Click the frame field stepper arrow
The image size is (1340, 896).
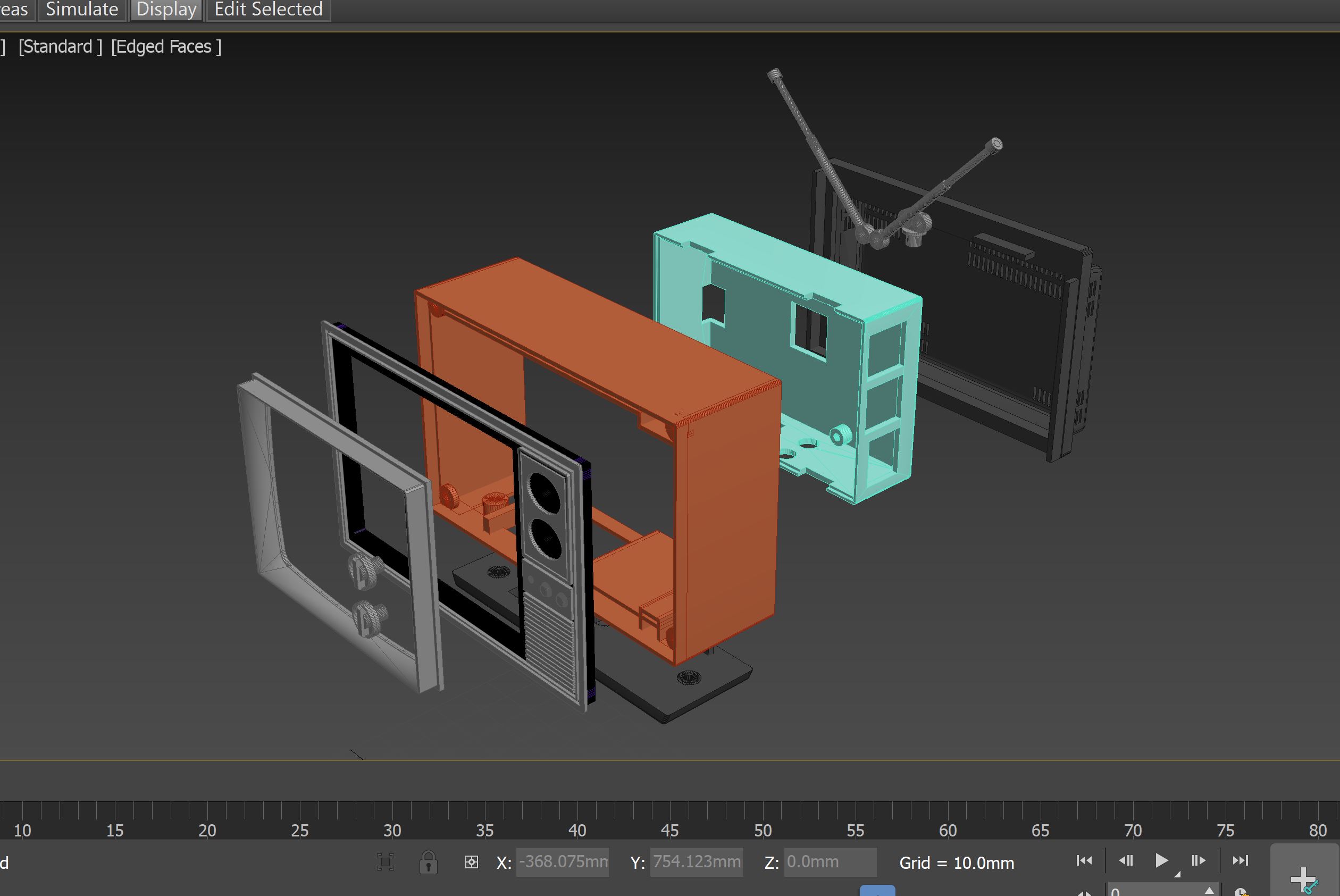click(x=1210, y=891)
